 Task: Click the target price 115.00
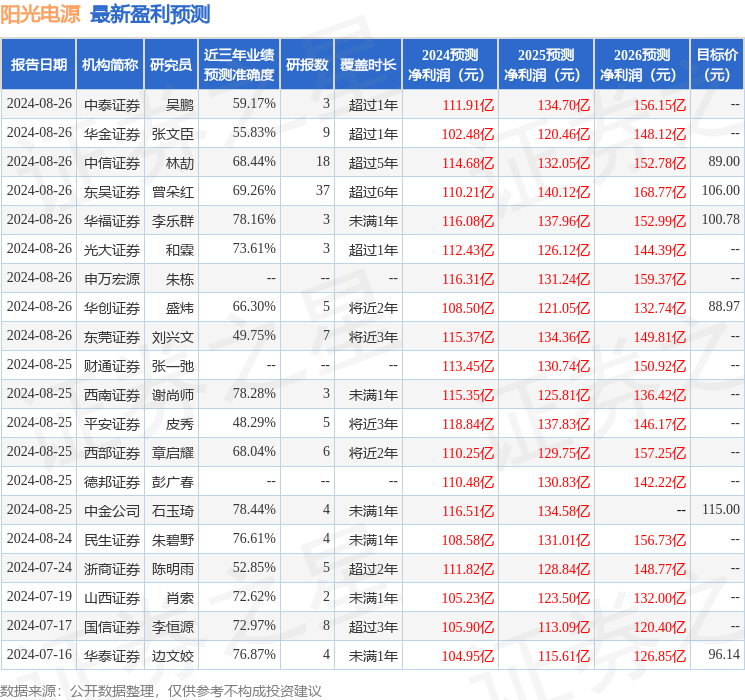click(x=720, y=509)
